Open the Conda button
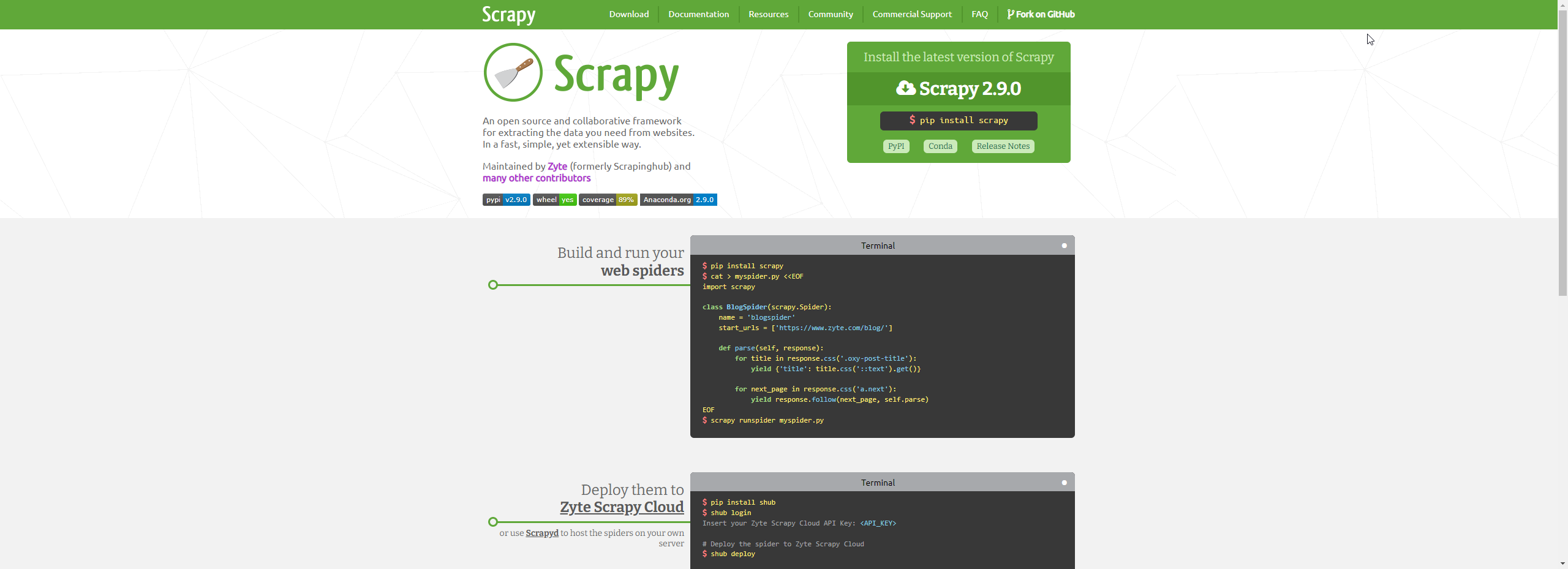Viewport: 1568px width, 569px height. 940,146
